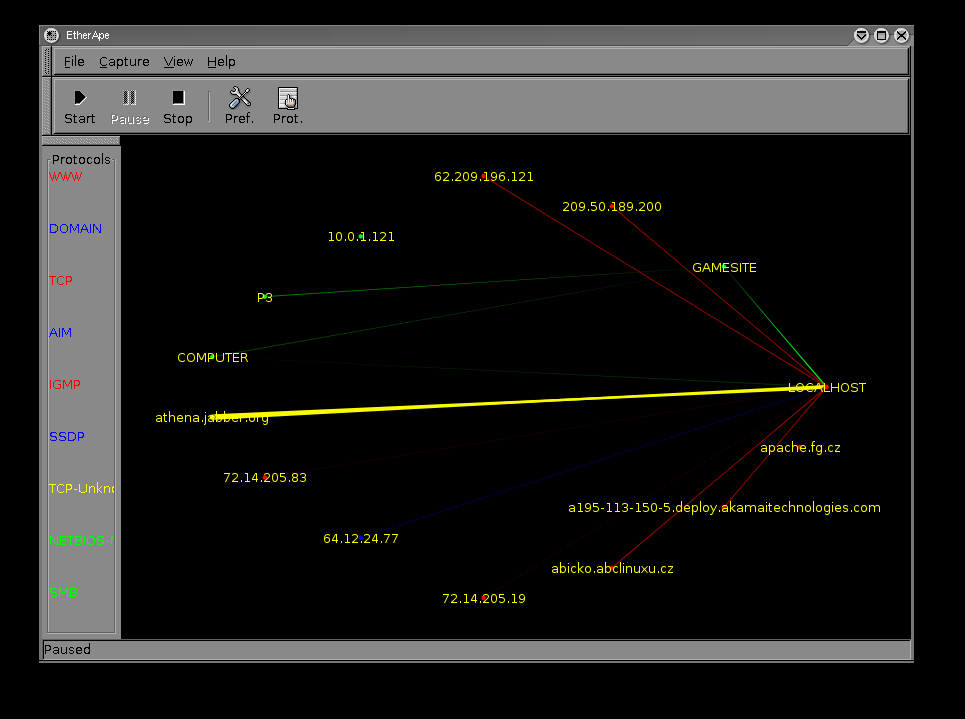Click the menu bar drag handle
Image resolution: width=965 pixels, height=719 pixels.
47,62
